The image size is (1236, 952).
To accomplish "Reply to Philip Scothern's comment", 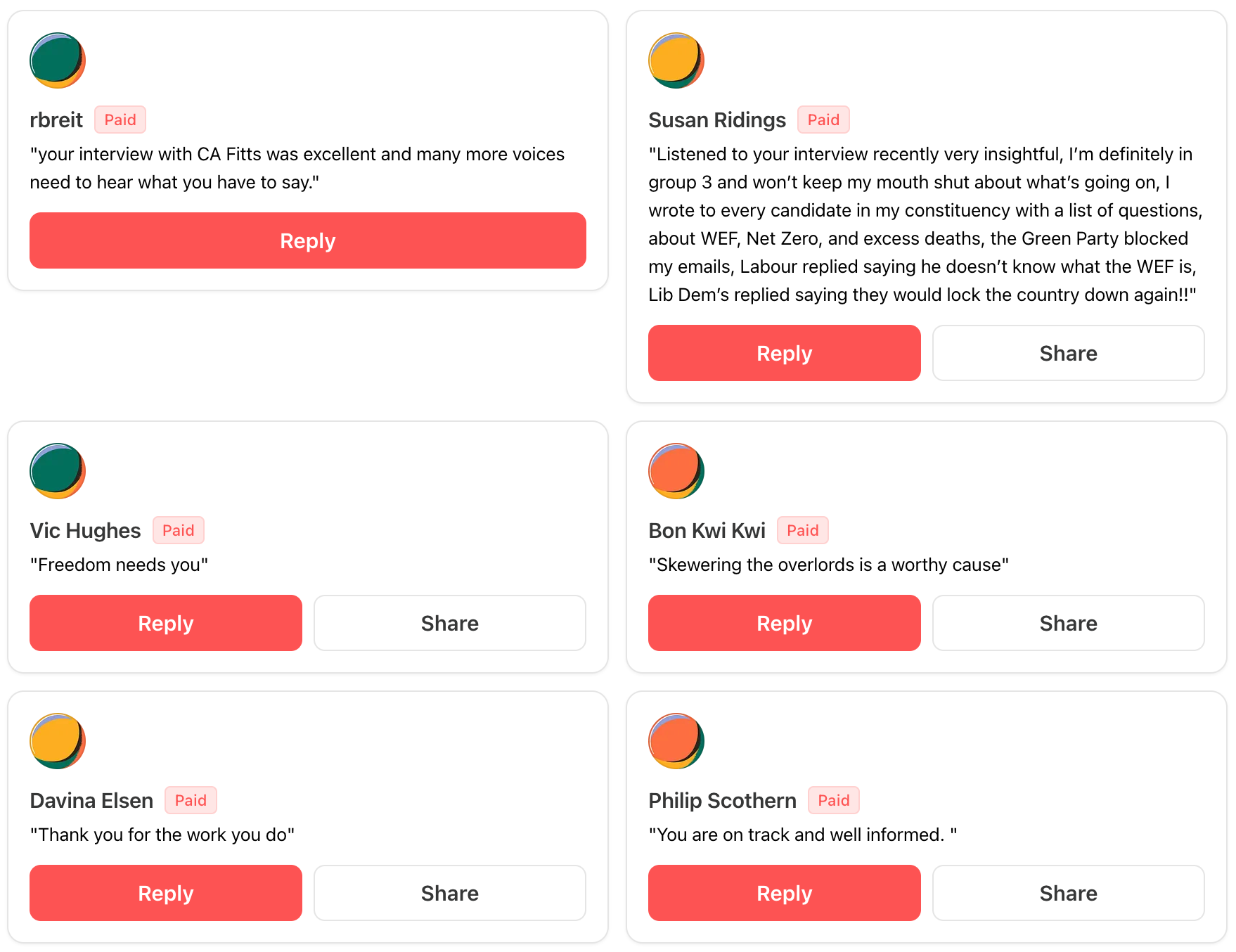I will pyautogui.click(x=784, y=893).
